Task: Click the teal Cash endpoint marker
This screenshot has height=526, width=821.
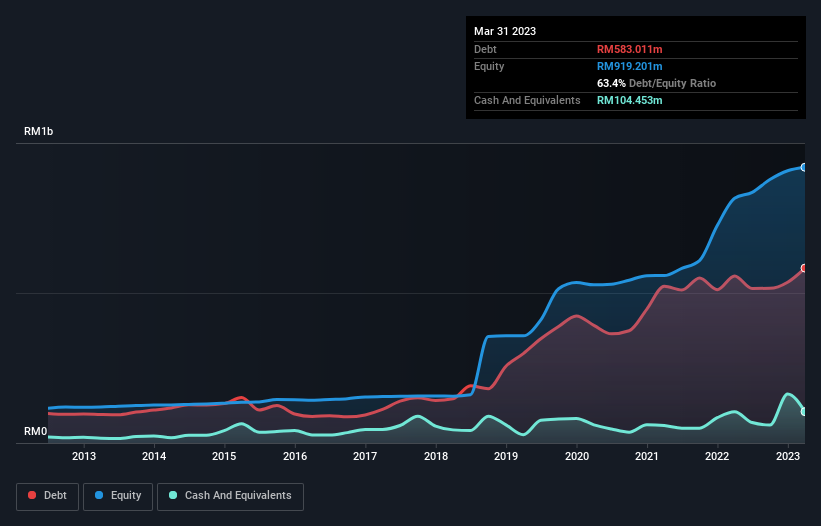Action: tap(804, 411)
